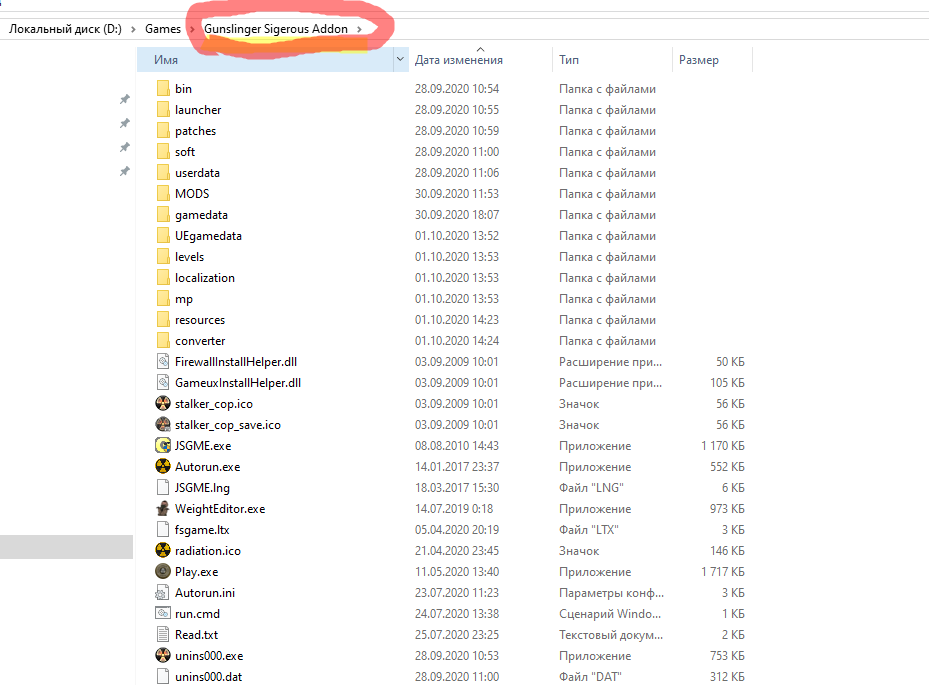Click the Сценарий Windo... type cell
This screenshot has width=929, height=685.
click(610, 614)
